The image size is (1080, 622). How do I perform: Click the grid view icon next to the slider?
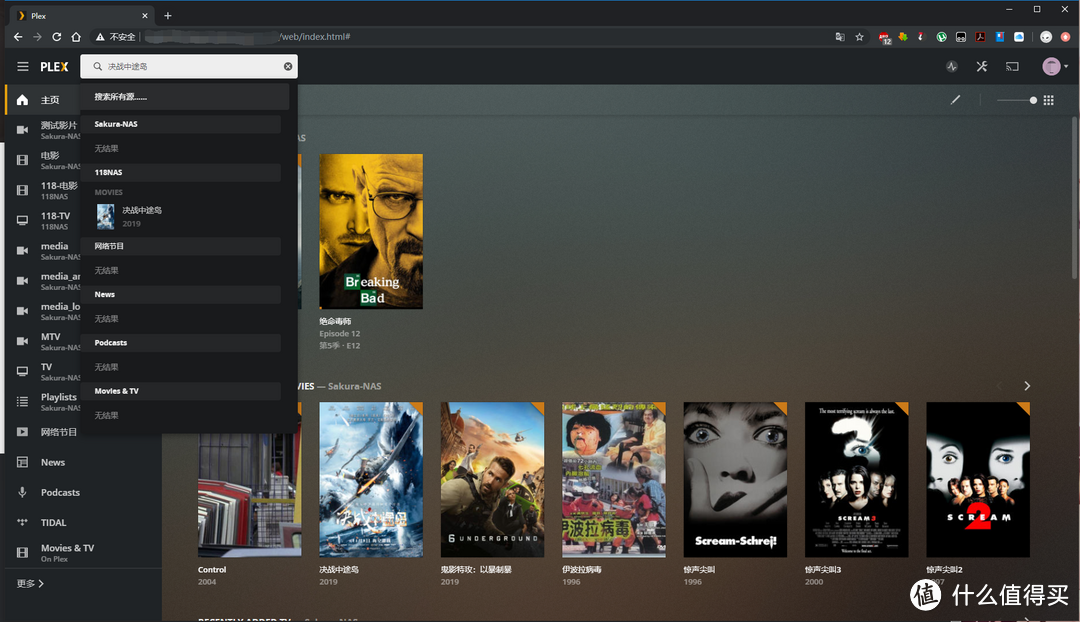click(1048, 101)
